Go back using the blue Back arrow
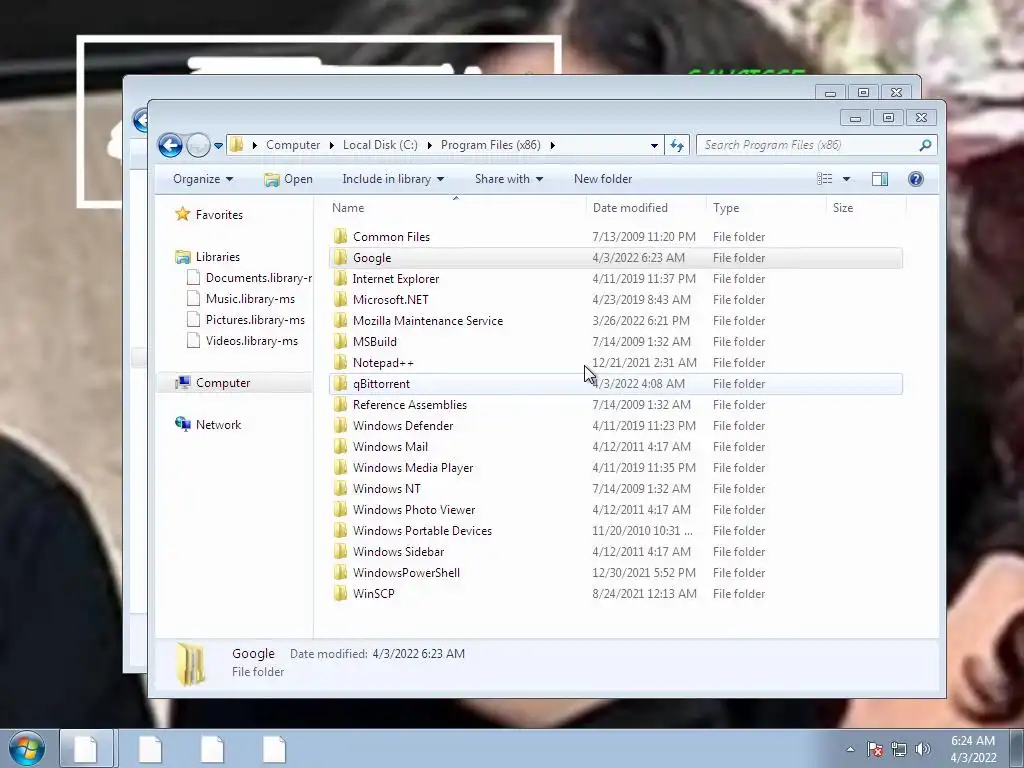The image size is (1024, 768). 170,145
